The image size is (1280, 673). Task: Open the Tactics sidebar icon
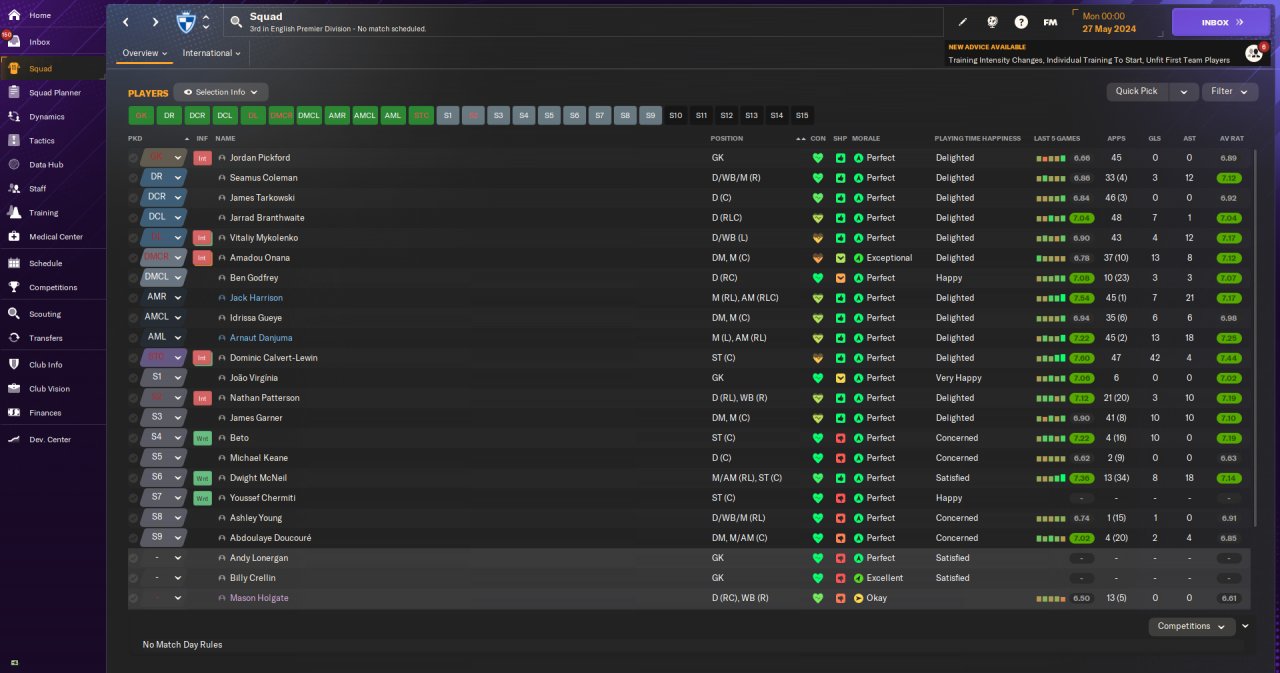(x=14, y=140)
